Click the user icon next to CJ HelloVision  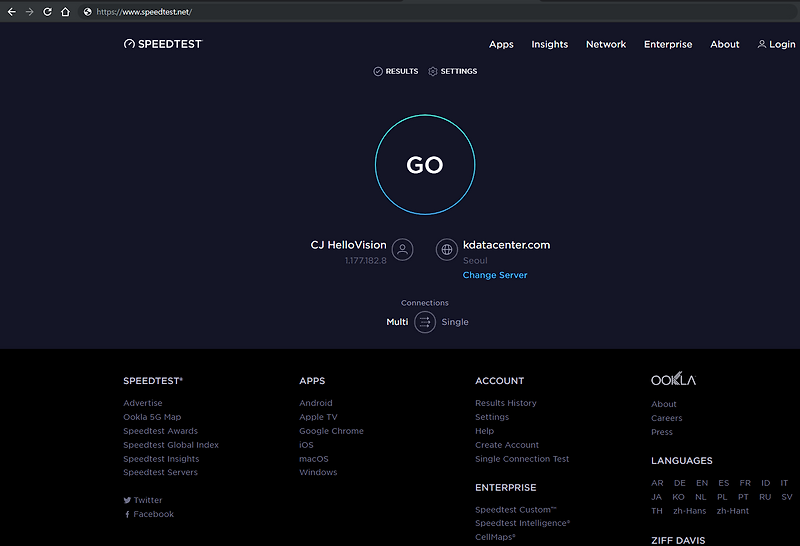tap(403, 250)
